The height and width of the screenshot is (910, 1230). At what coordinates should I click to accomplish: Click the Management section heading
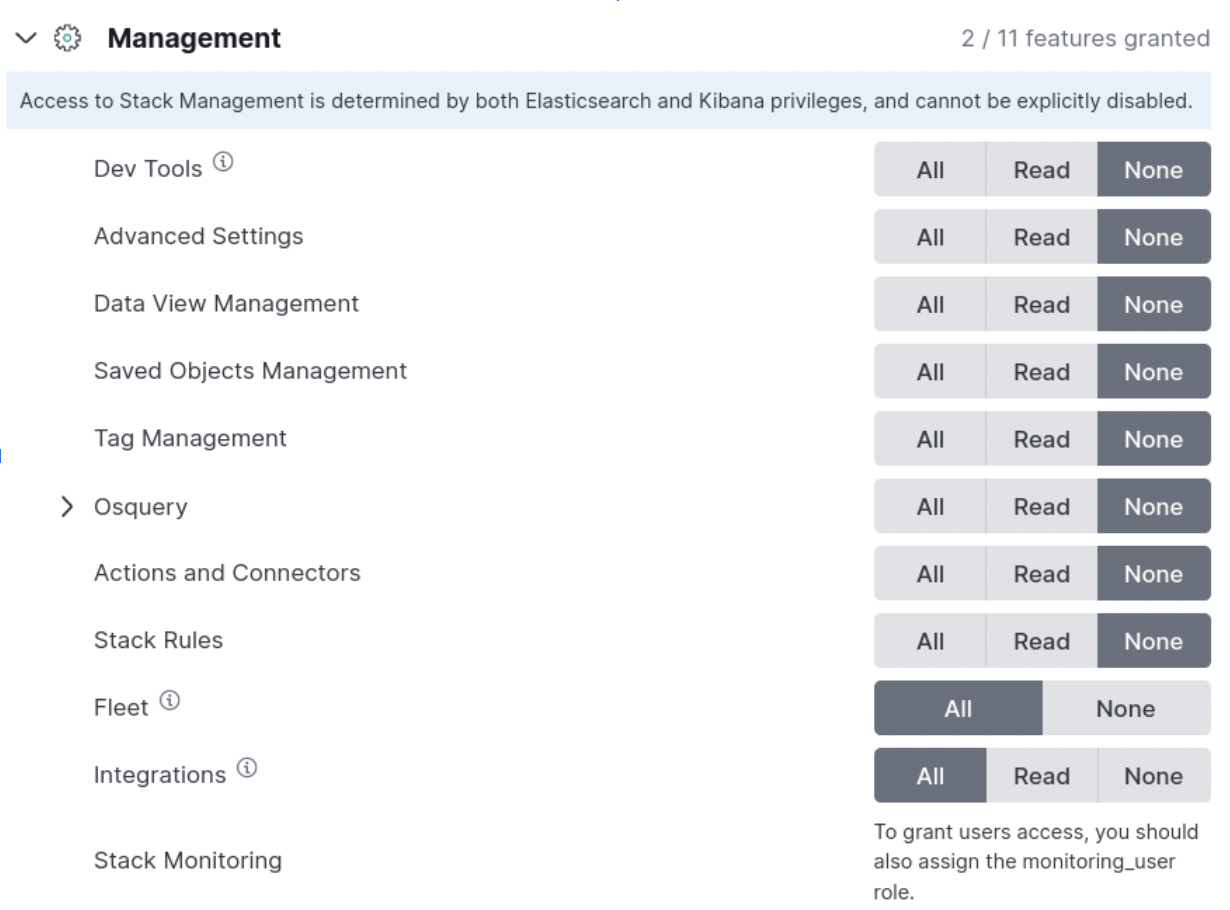[x=194, y=39]
